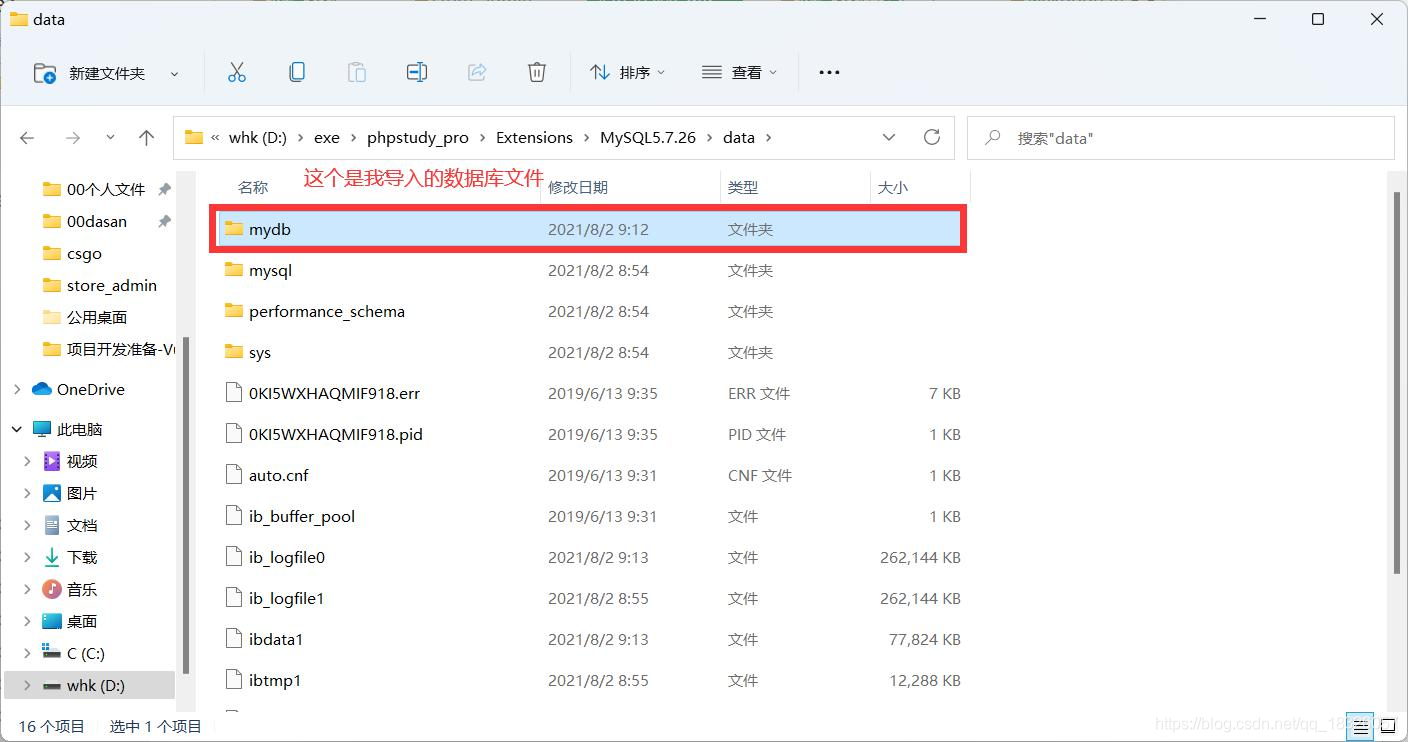Screen dimensions: 1408x742
Task: Click the Delete trash can icon
Action: (x=537, y=72)
